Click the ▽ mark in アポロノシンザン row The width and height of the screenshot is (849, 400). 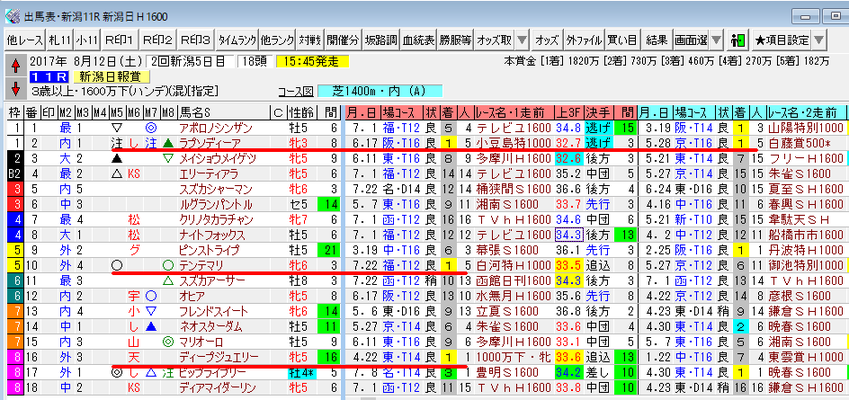pyautogui.click(x=115, y=128)
